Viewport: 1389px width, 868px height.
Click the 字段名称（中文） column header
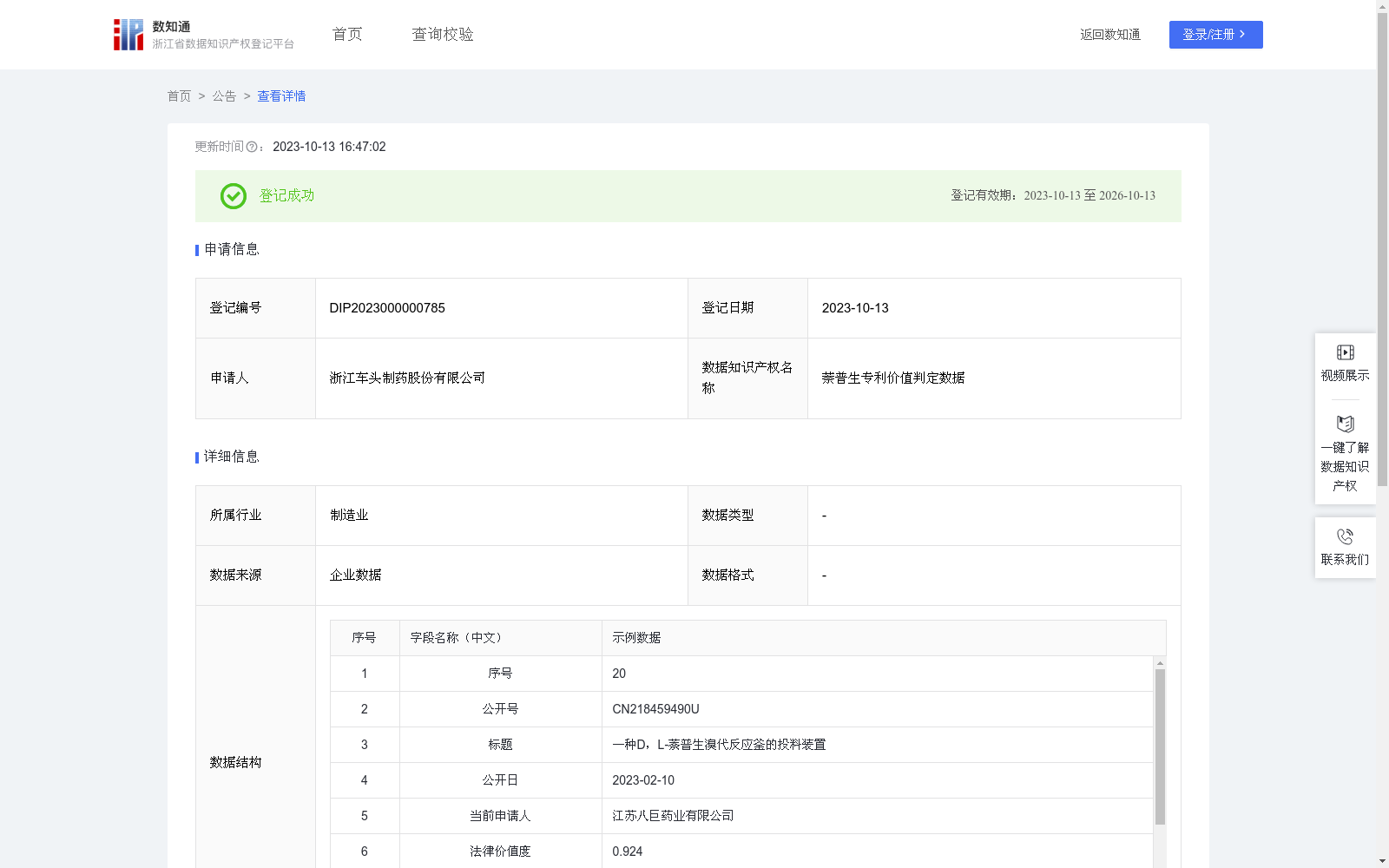pyautogui.click(x=500, y=638)
